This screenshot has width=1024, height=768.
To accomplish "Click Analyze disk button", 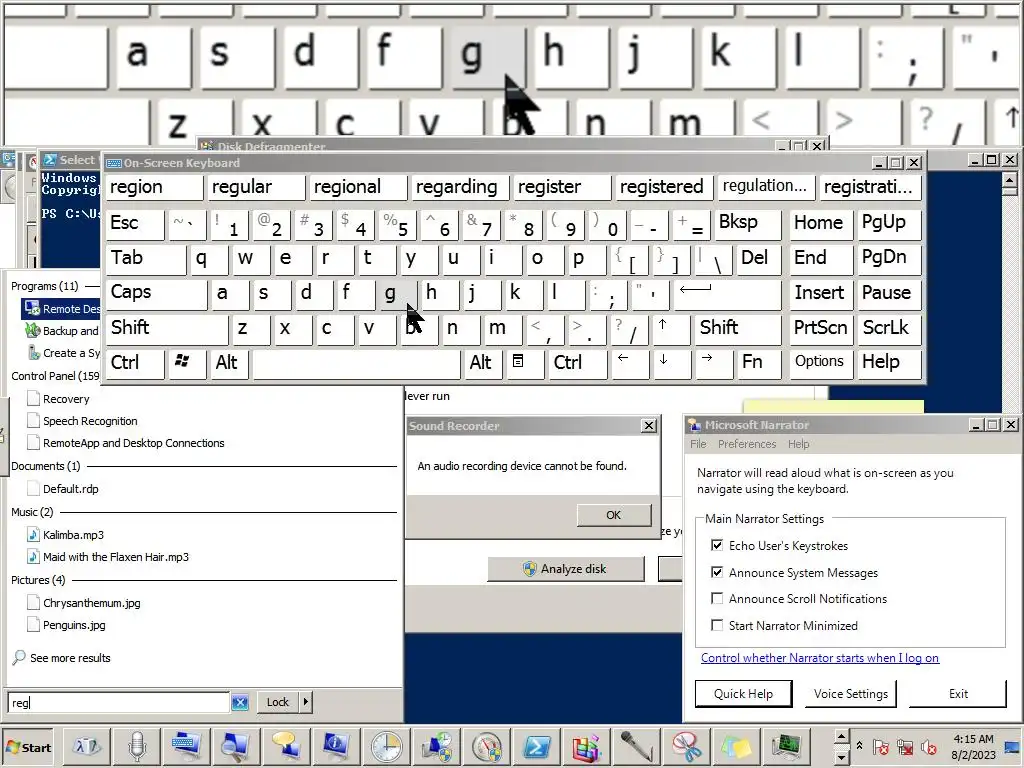I will point(566,569).
